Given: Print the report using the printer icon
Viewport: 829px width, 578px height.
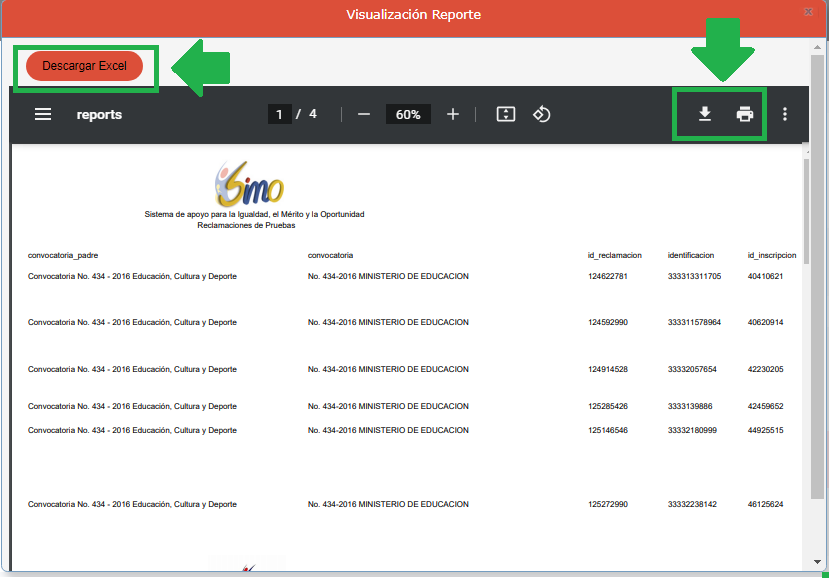Looking at the screenshot, I should click(x=745, y=114).
